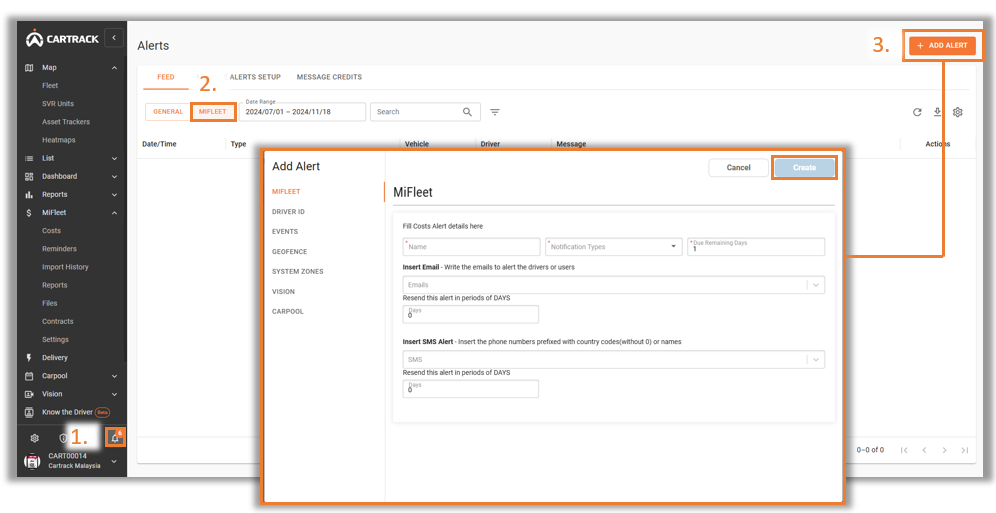
Task: Select the MIFLEET feed toggle
Action: [213, 112]
